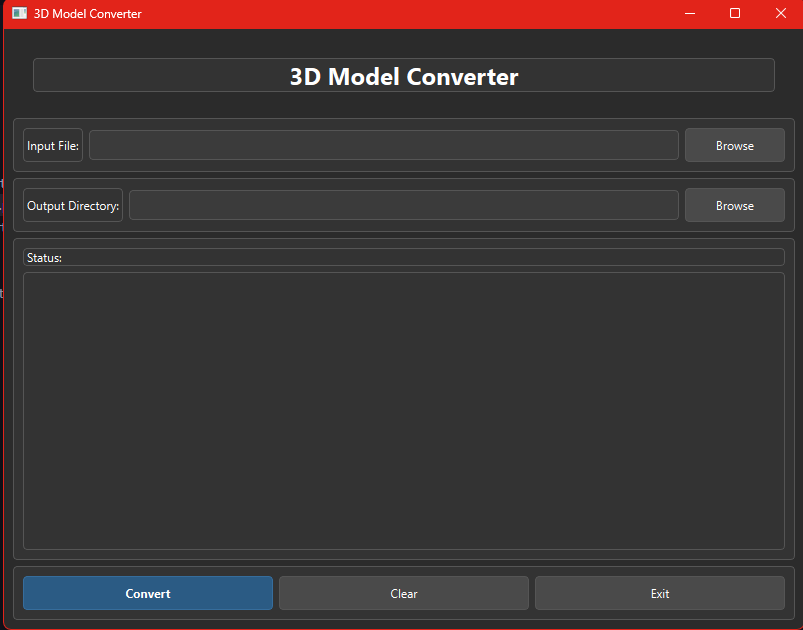Click the 3D Model Converter header banner
This screenshot has height=630, width=803.
[x=403, y=75]
